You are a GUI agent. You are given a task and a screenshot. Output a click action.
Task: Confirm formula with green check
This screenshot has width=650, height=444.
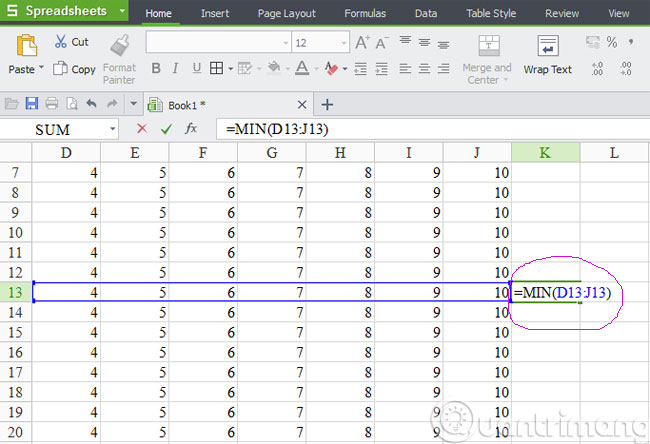click(x=166, y=129)
